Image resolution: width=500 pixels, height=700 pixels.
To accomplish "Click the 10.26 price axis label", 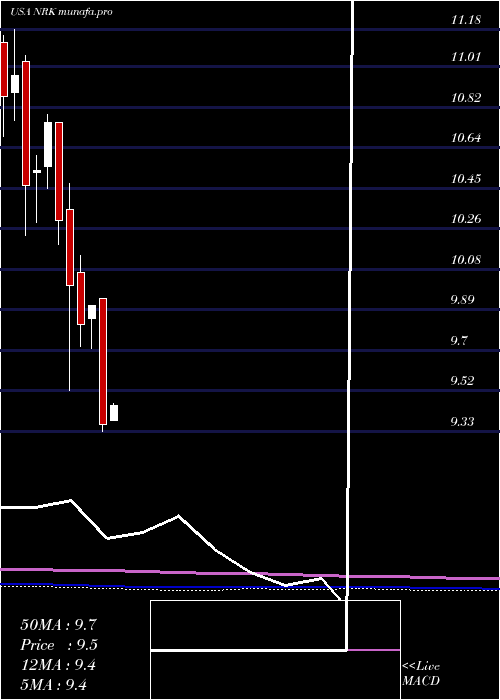I will (x=466, y=219).
